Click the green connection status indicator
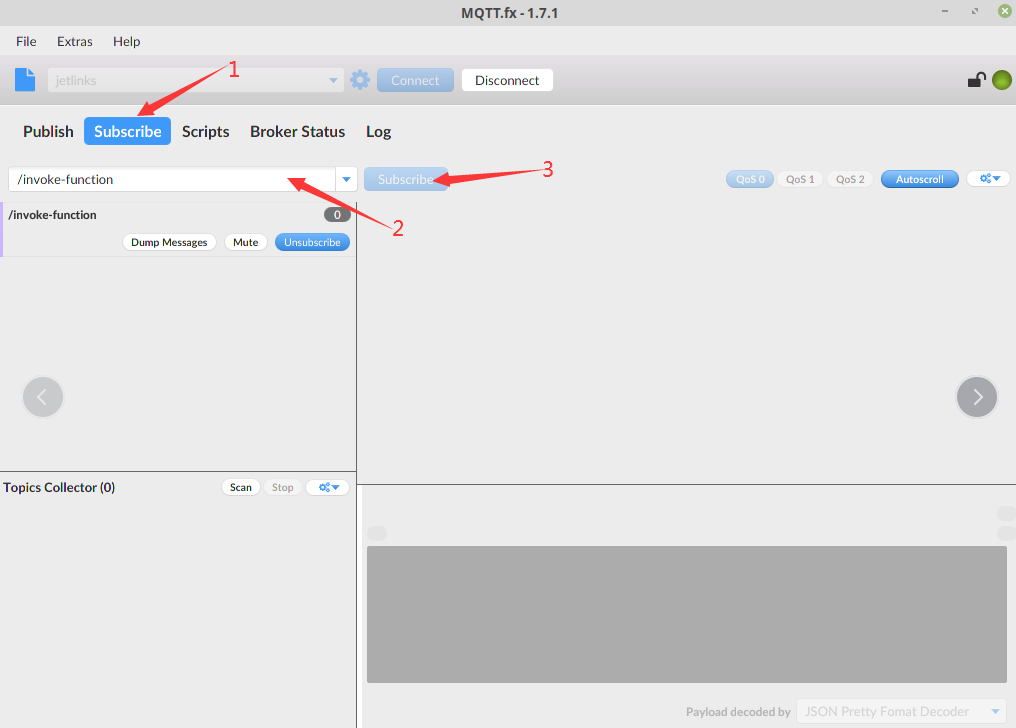The height and width of the screenshot is (728, 1016). pyautogui.click(x=1001, y=80)
